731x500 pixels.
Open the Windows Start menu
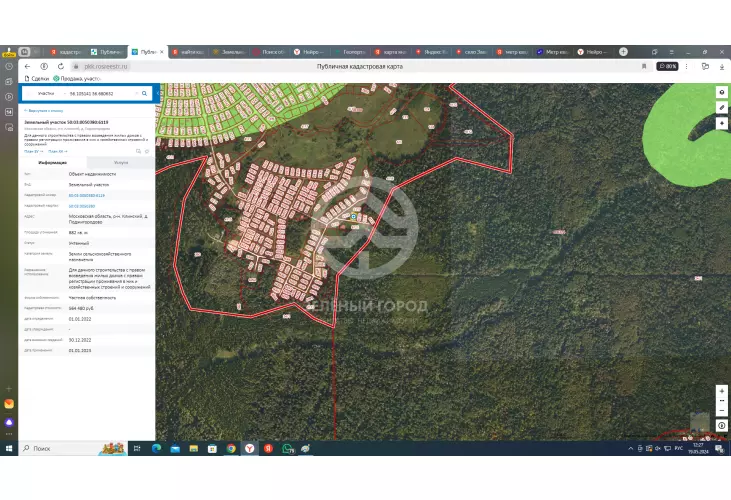(9, 448)
